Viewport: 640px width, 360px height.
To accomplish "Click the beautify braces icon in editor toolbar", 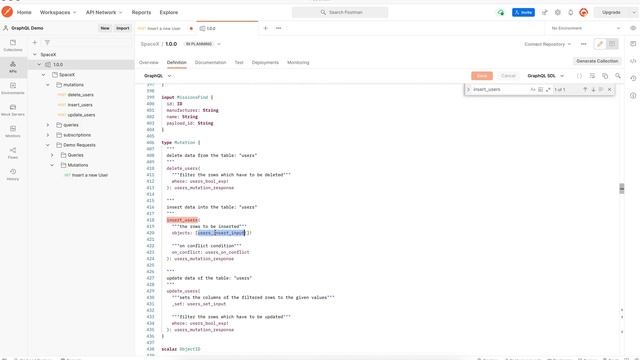I will tap(579, 76).
